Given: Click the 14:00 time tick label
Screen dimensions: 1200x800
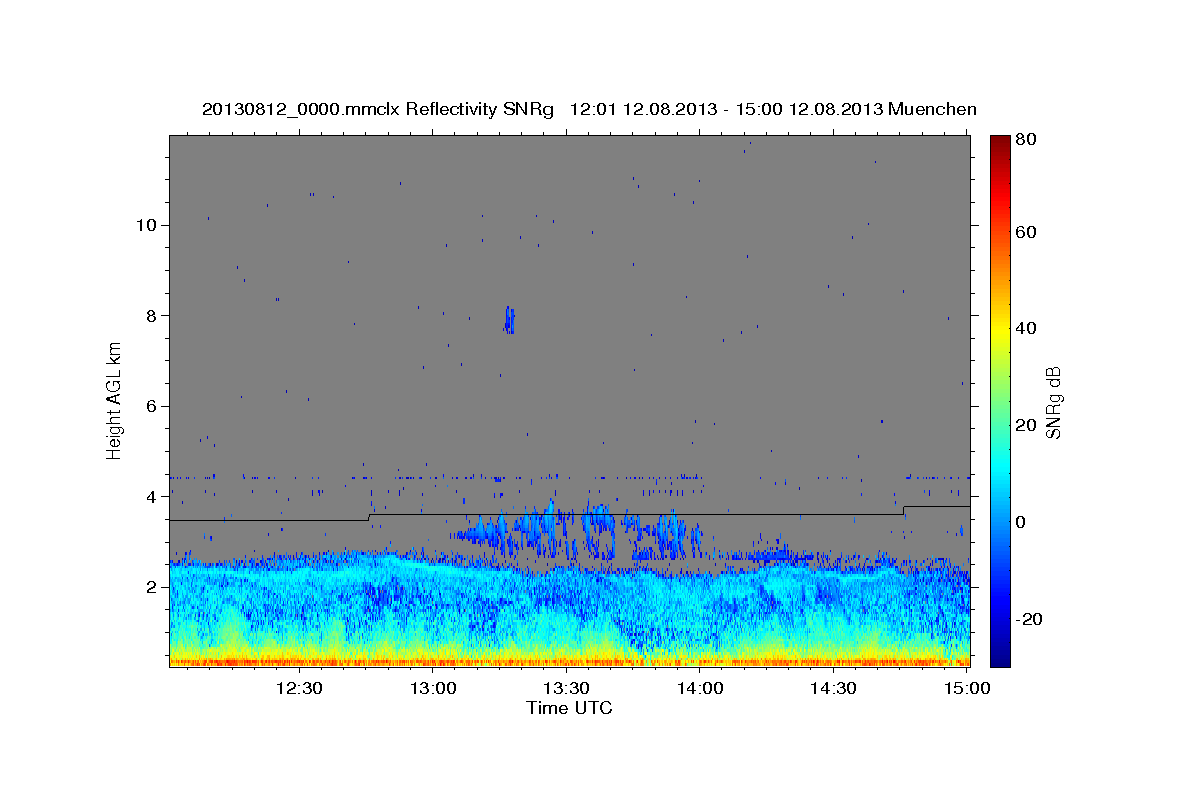Looking at the screenshot, I should 700,689.
